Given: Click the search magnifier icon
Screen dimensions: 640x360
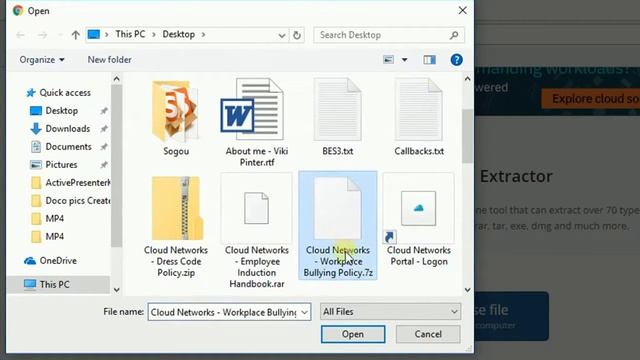Looking at the screenshot, I should click(x=454, y=35).
